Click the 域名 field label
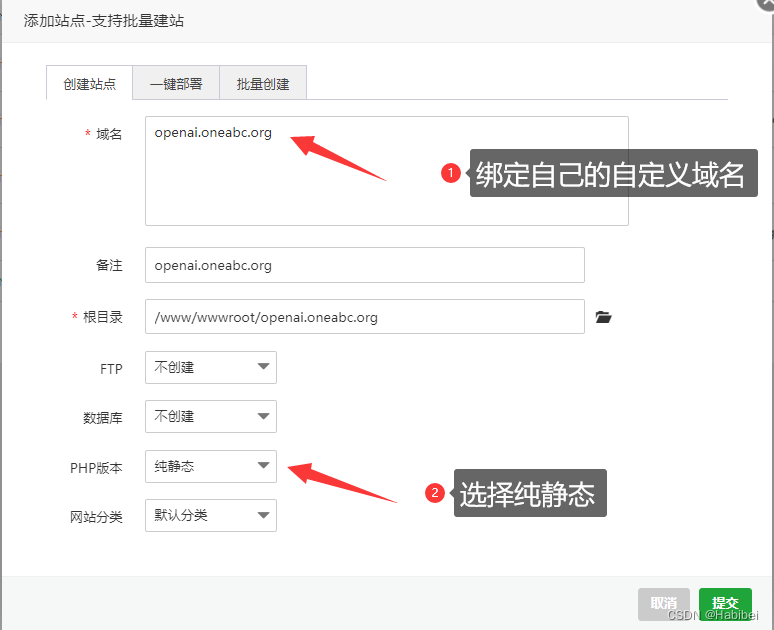 click(109, 134)
